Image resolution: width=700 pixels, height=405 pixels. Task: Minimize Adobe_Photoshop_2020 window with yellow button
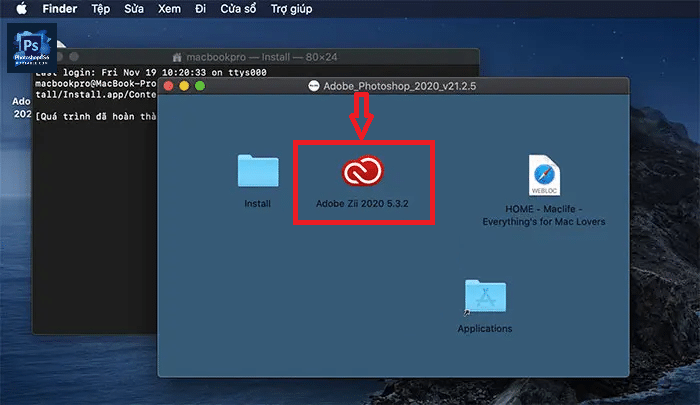[185, 86]
